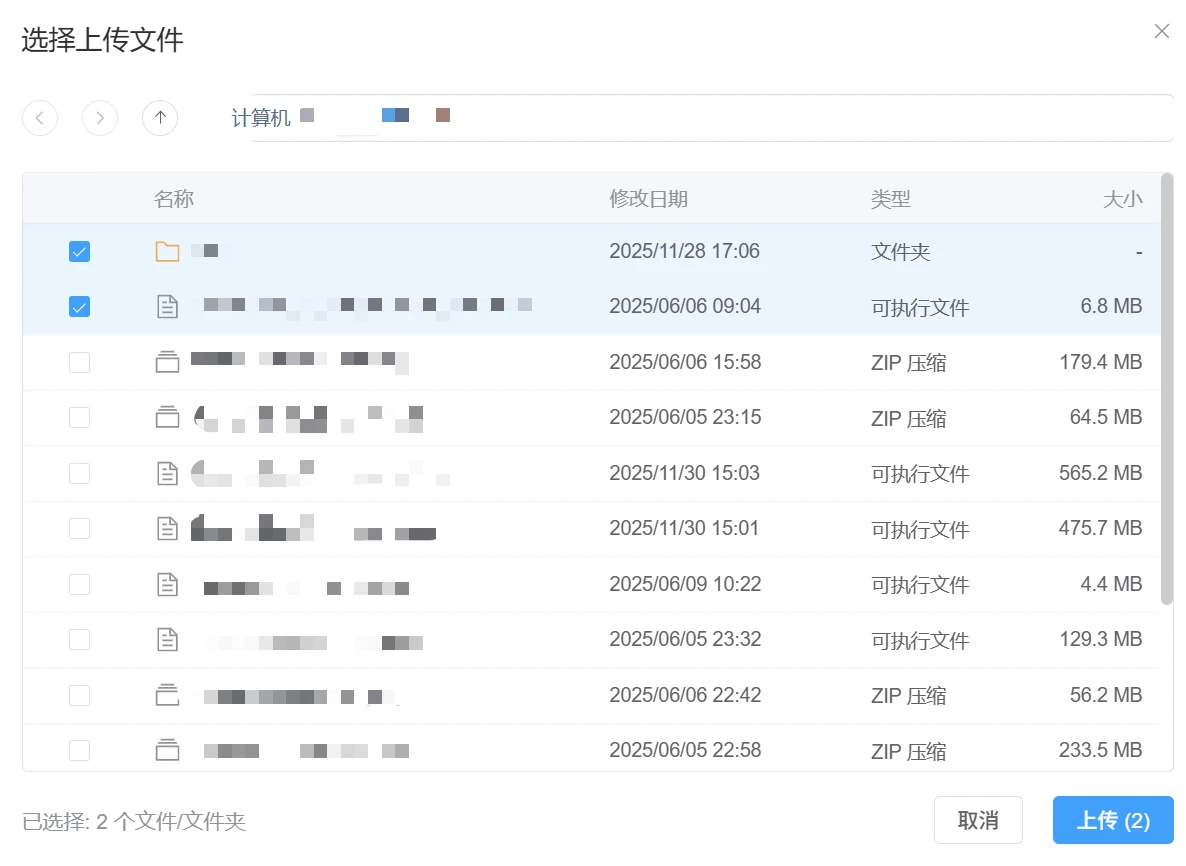Click the date 2025/06/05 22:58
Viewport: 1186px width, 866px height.
(x=685, y=750)
